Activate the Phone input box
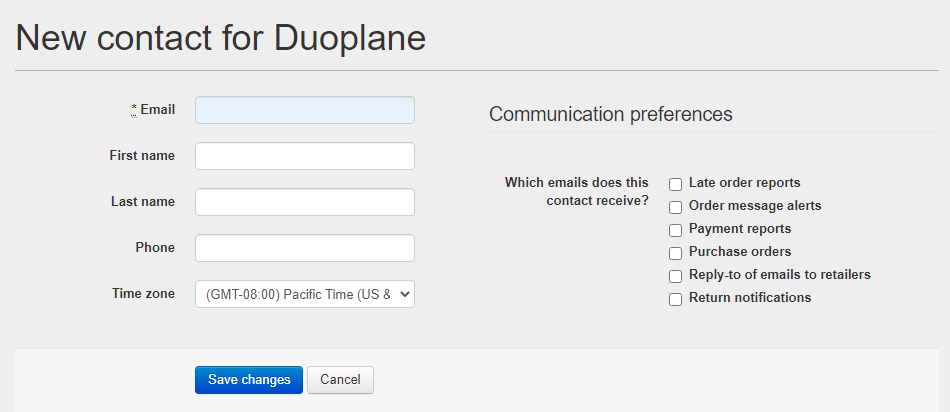The width and height of the screenshot is (950, 412). click(305, 248)
